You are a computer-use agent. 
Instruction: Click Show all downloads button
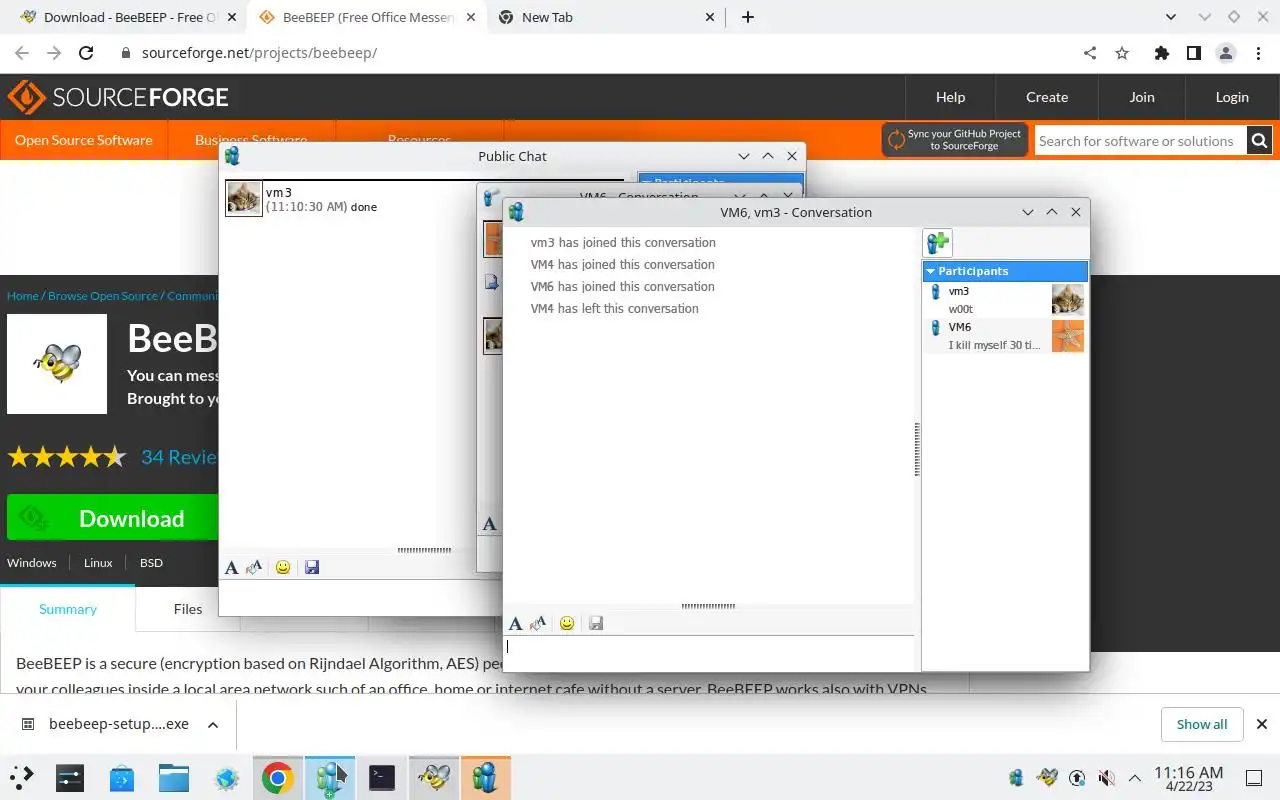tap(1202, 724)
